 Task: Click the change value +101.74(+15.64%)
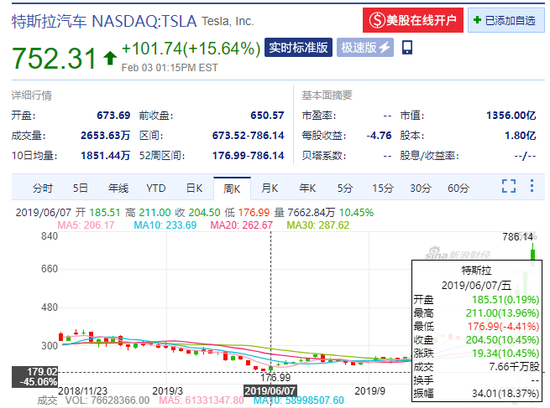pos(191,48)
